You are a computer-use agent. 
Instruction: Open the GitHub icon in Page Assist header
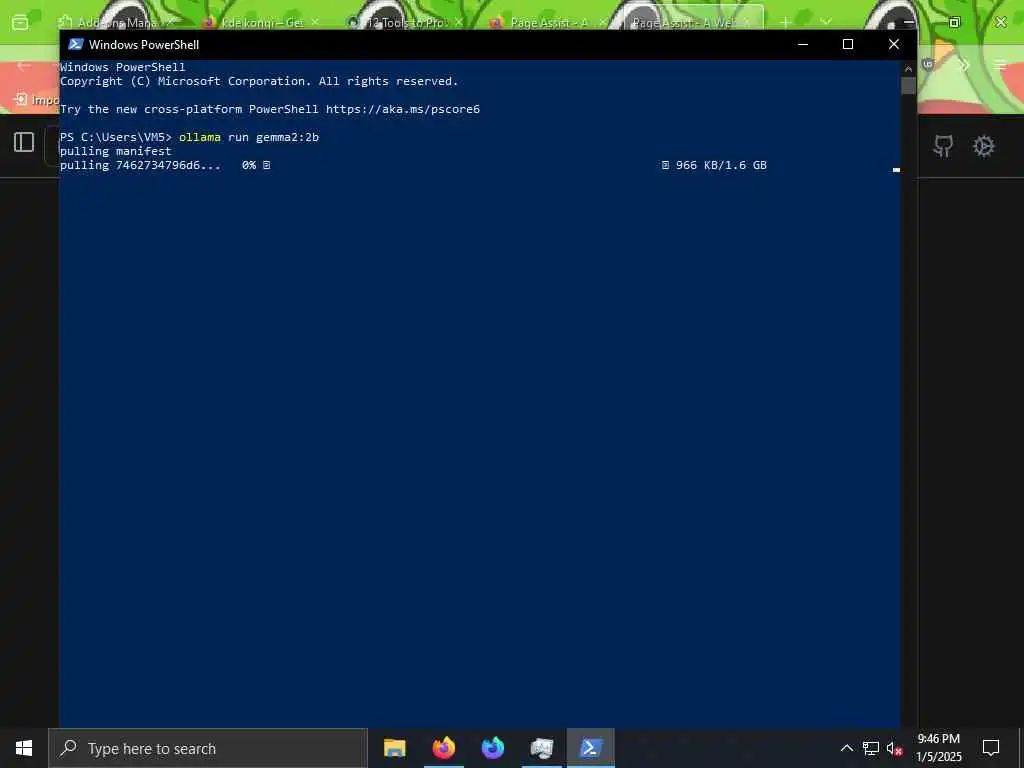tap(942, 146)
